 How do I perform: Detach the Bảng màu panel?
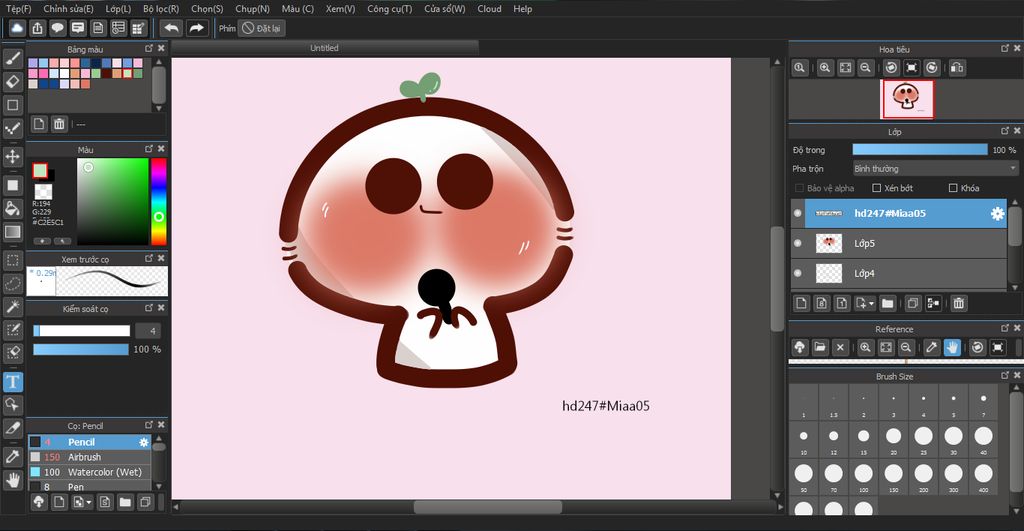[x=149, y=48]
